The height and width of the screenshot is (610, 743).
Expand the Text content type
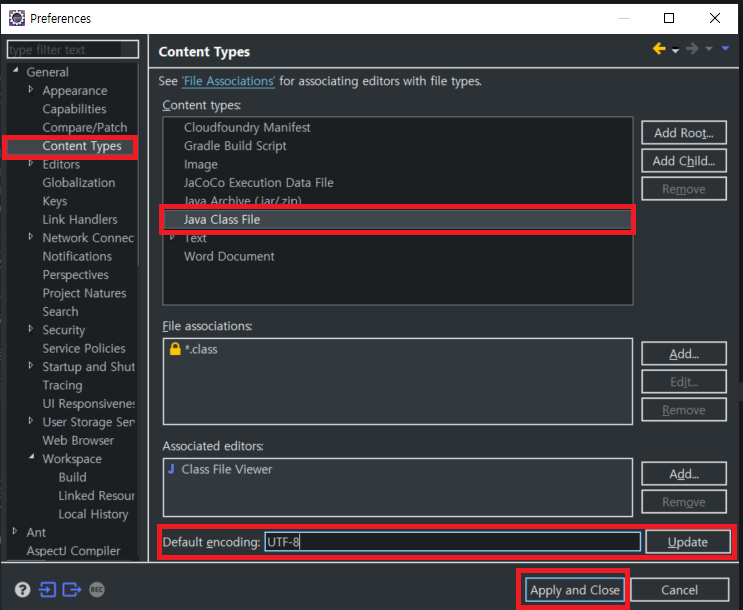[172, 237]
